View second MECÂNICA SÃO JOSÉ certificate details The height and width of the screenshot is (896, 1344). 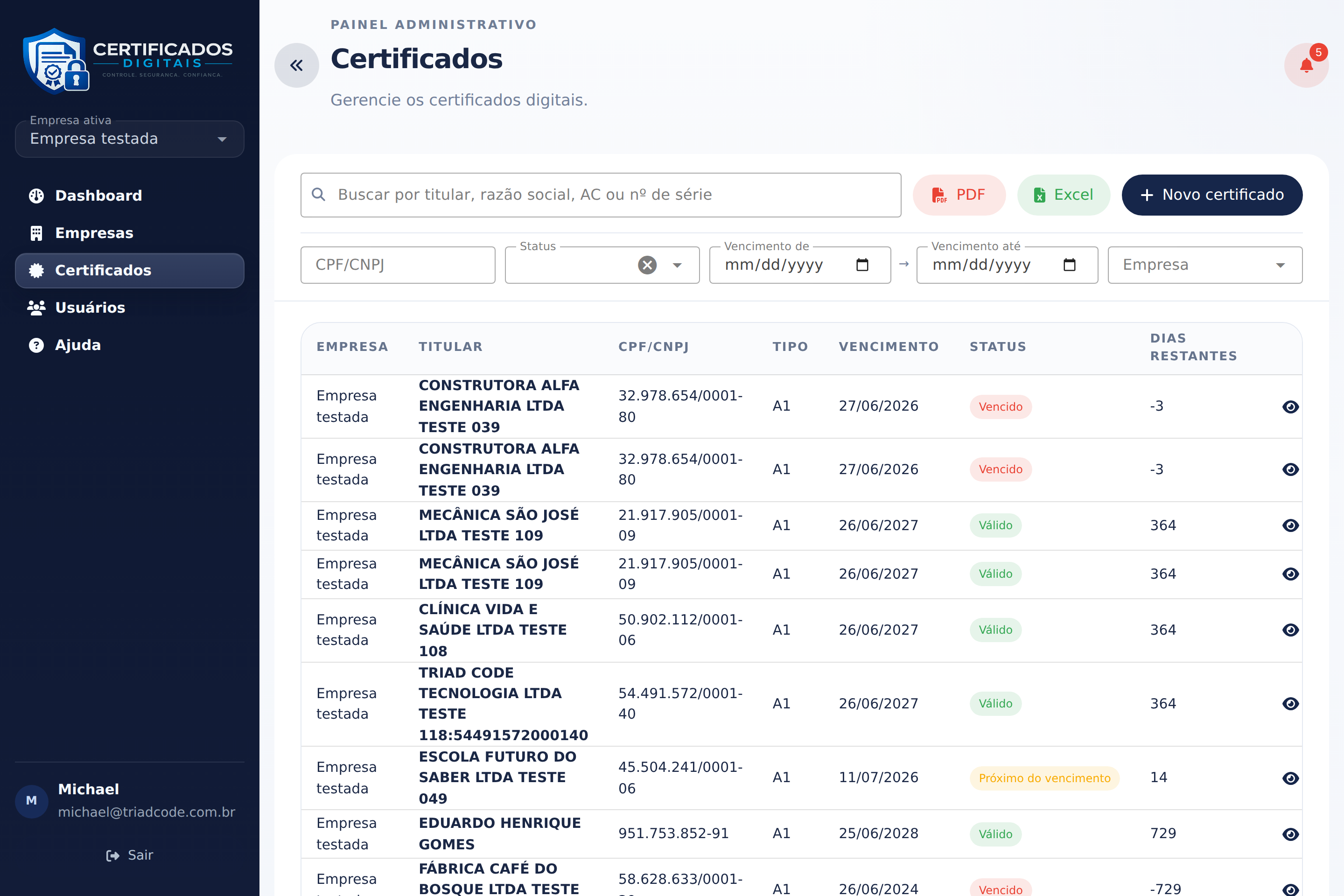1290,574
